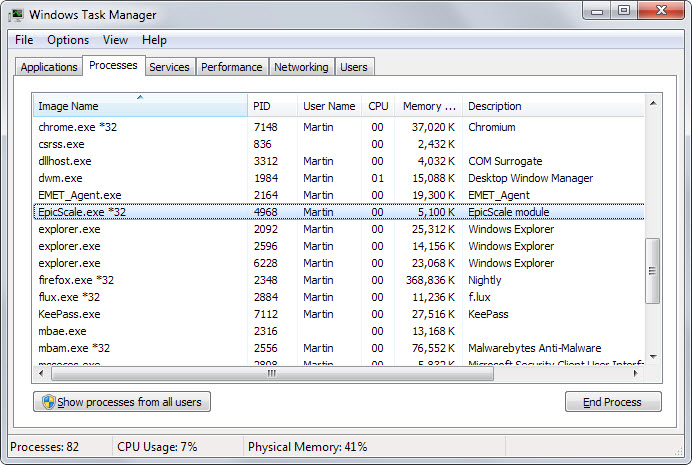Click PID 7148 cell

266,127
